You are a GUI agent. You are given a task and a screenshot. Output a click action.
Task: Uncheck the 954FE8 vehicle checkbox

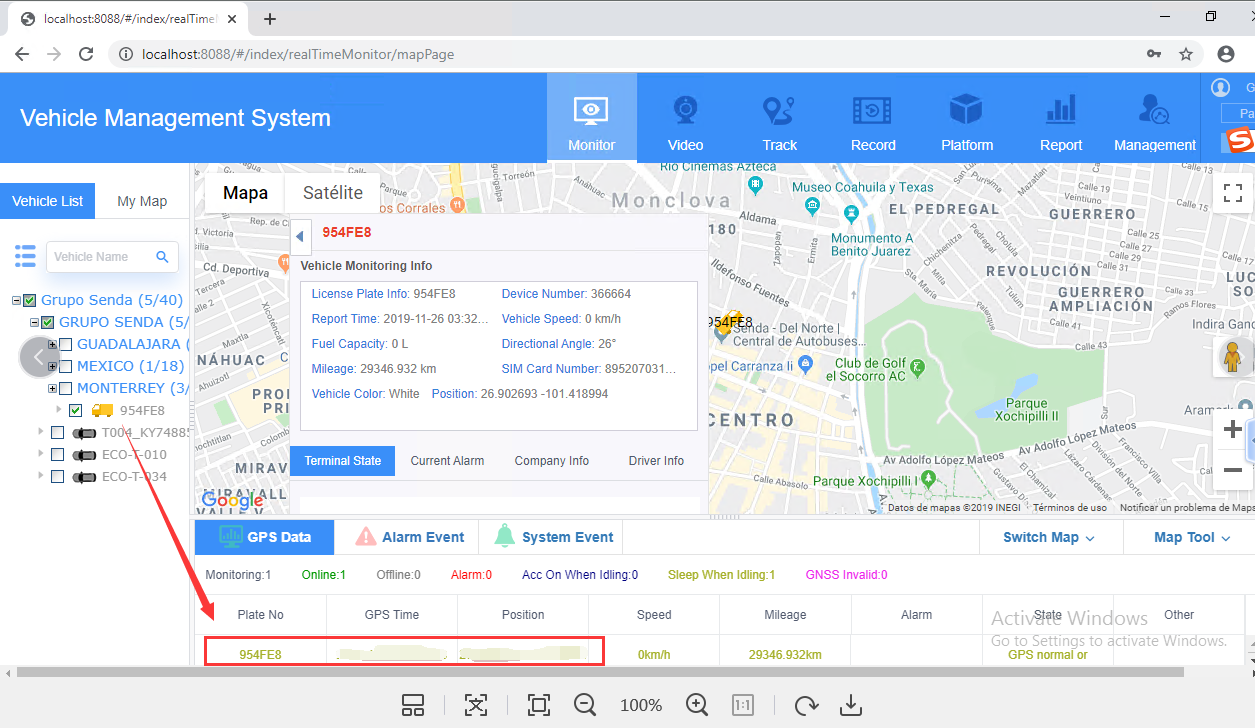[75, 410]
